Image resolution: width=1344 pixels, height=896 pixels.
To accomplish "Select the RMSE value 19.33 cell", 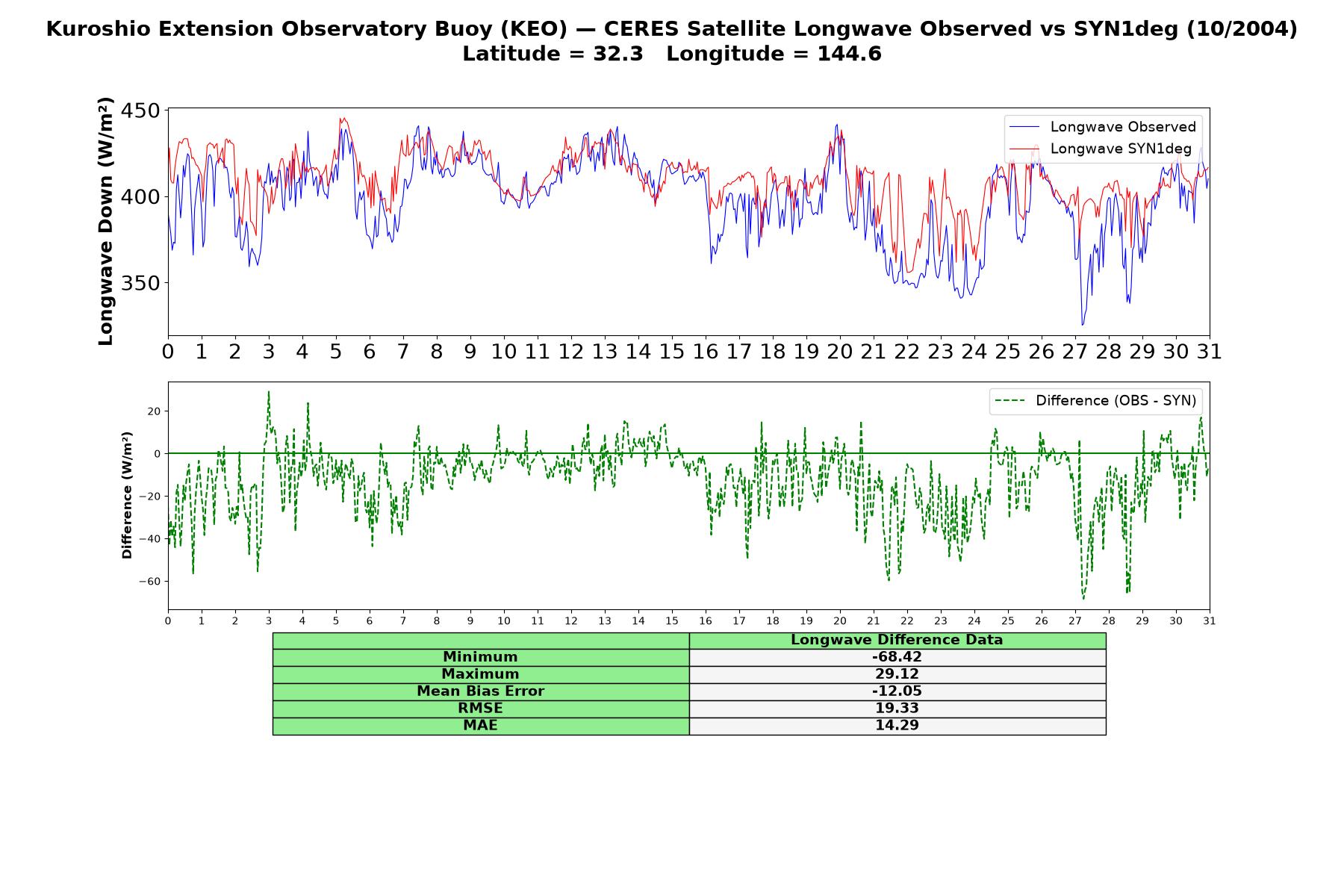I will tap(897, 709).
